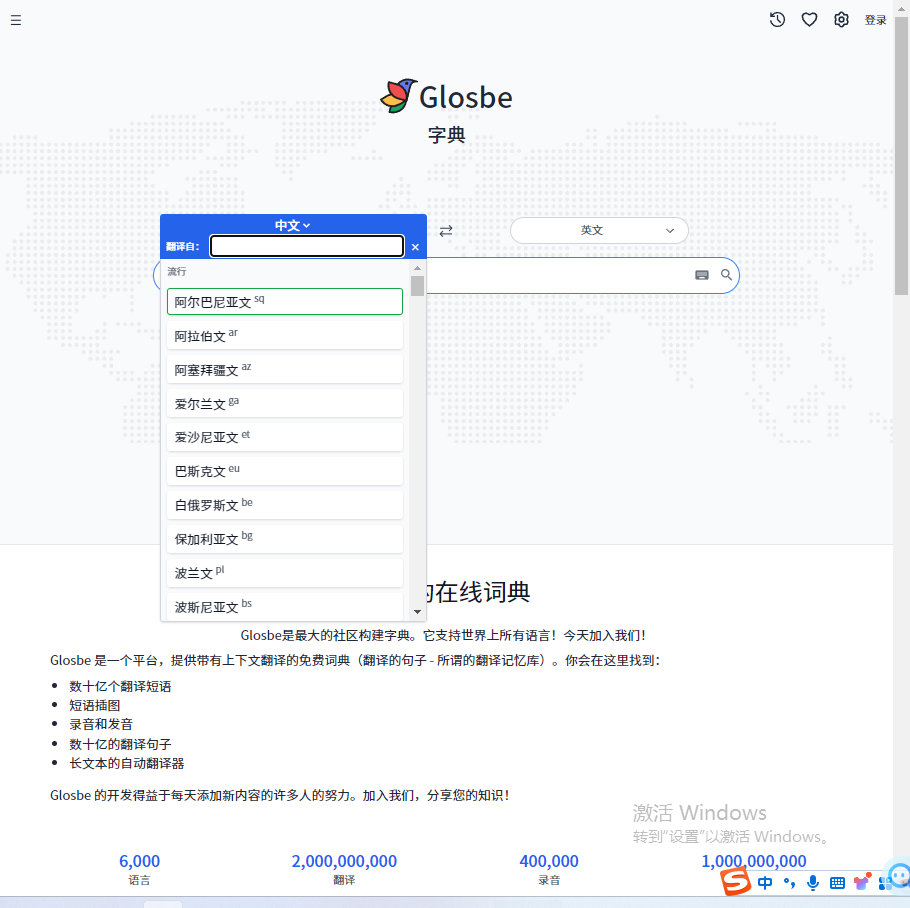Collapse the 中文 source language header
The image size is (910, 908).
pyautogui.click(x=292, y=225)
